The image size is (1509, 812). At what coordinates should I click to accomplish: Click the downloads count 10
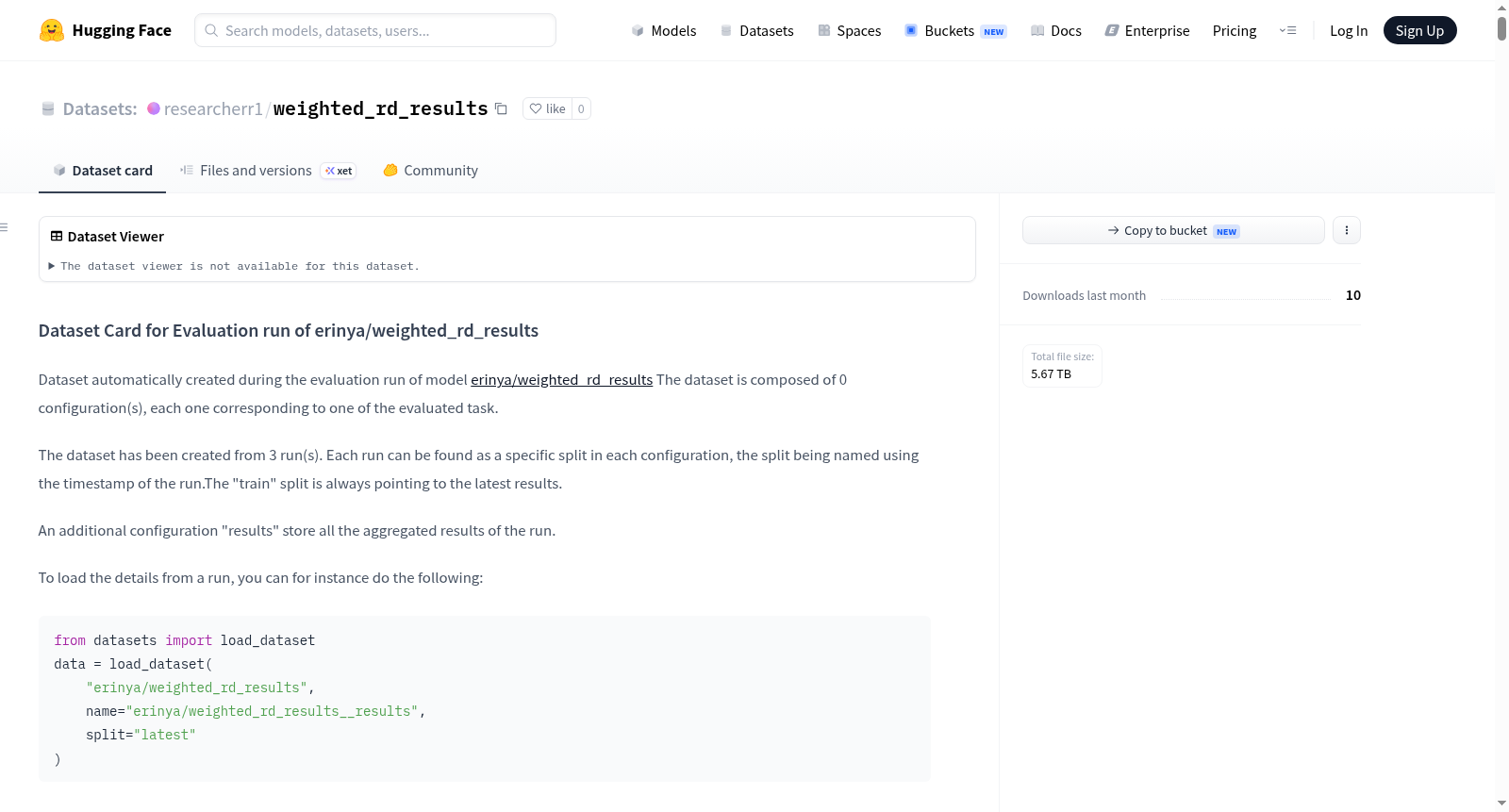click(1353, 295)
